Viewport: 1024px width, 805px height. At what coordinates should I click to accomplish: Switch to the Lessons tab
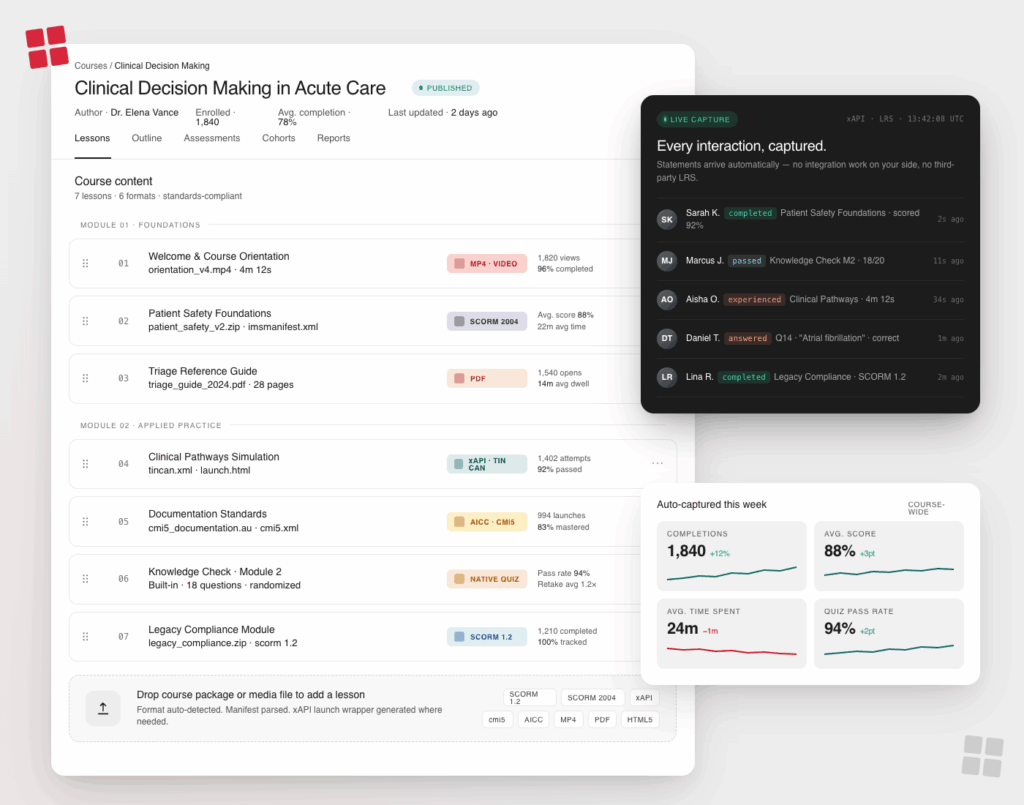click(x=92, y=138)
